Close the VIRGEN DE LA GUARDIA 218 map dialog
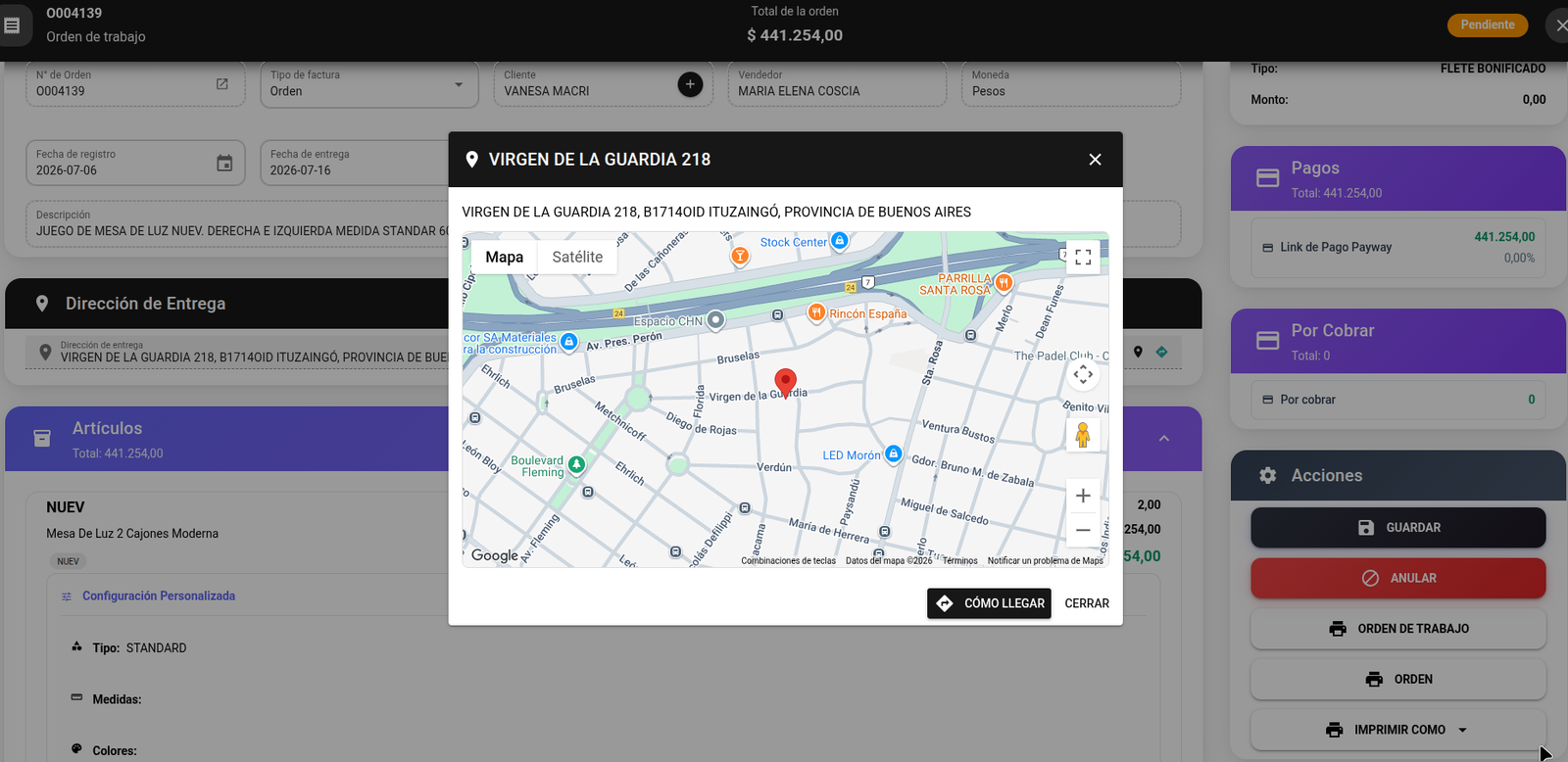Viewport: 1568px width, 762px height. (1095, 160)
